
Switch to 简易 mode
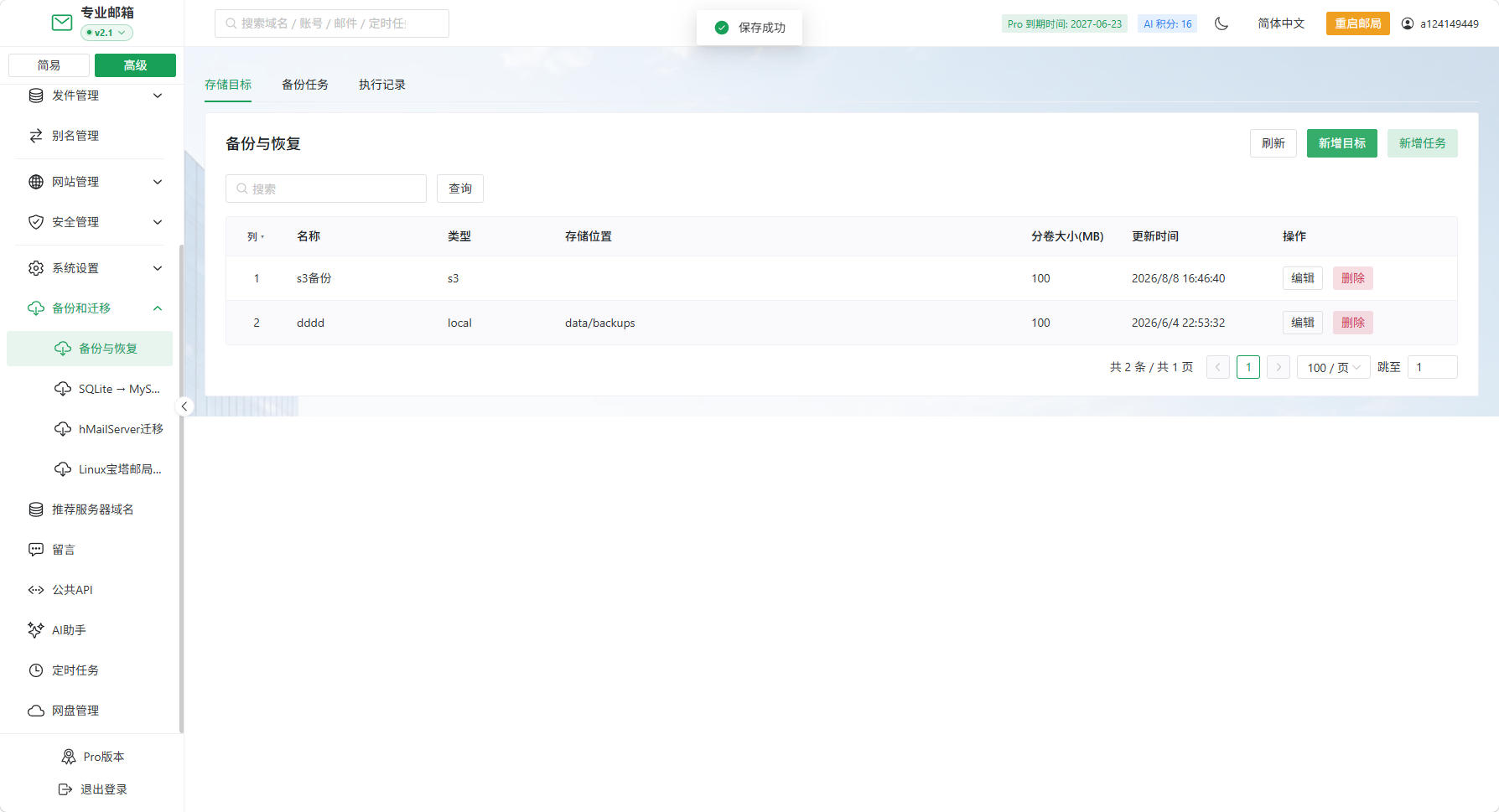[49, 65]
